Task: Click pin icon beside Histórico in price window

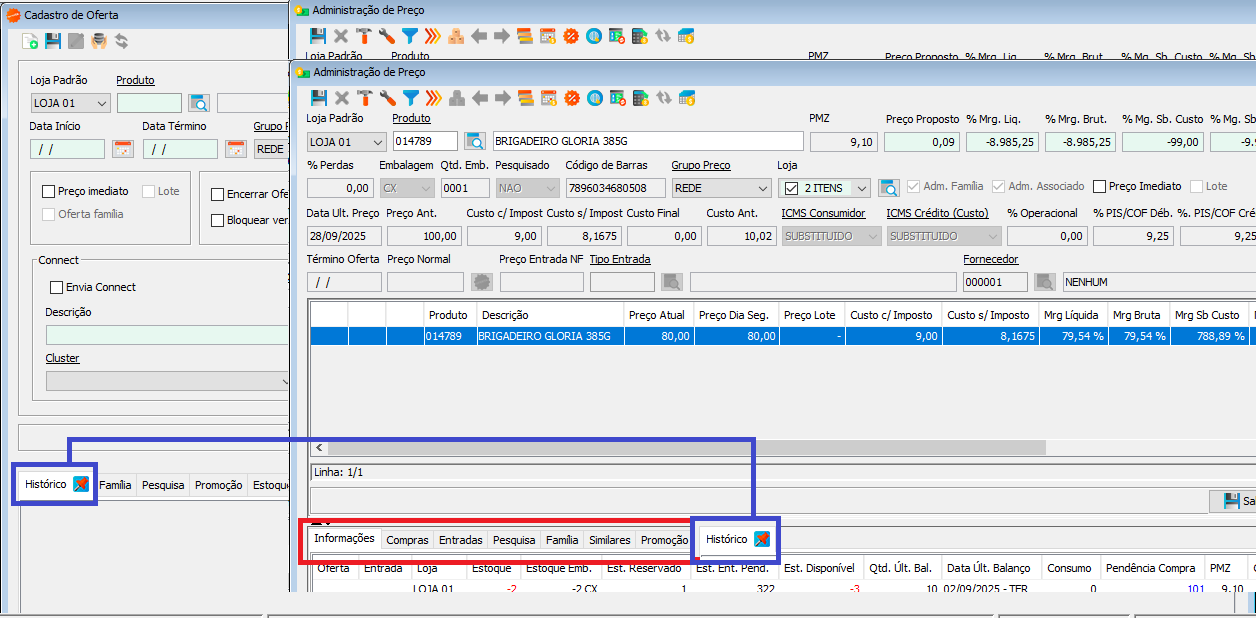Action: point(763,540)
